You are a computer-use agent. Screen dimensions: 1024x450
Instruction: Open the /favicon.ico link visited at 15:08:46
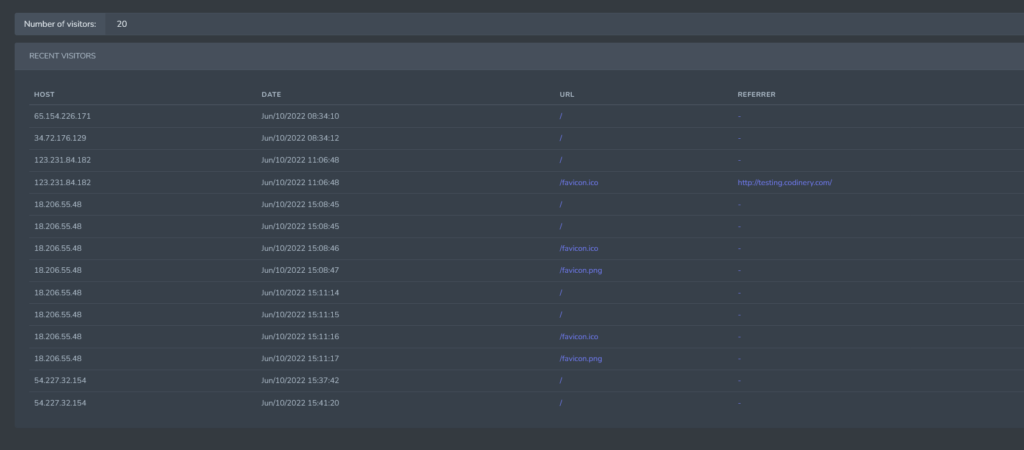pyautogui.click(x=579, y=248)
